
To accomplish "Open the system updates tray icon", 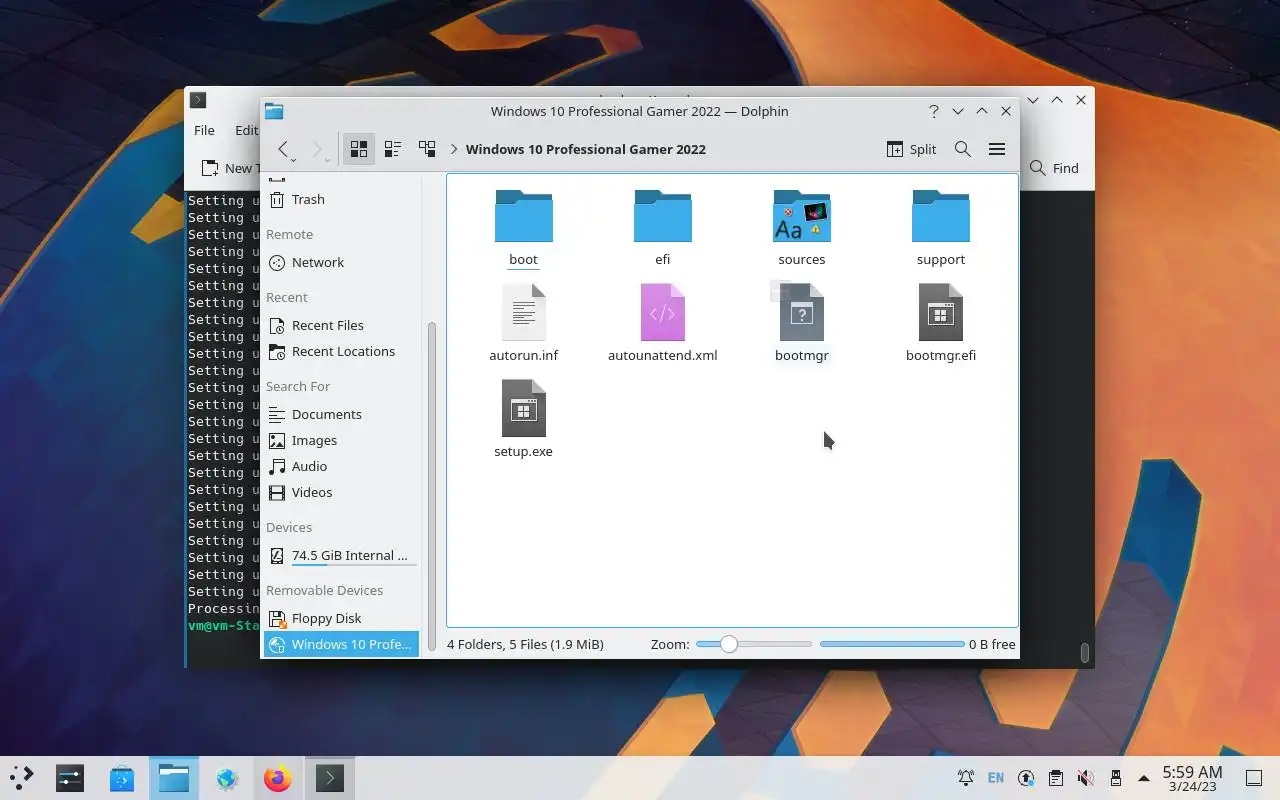I will tap(1026, 778).
